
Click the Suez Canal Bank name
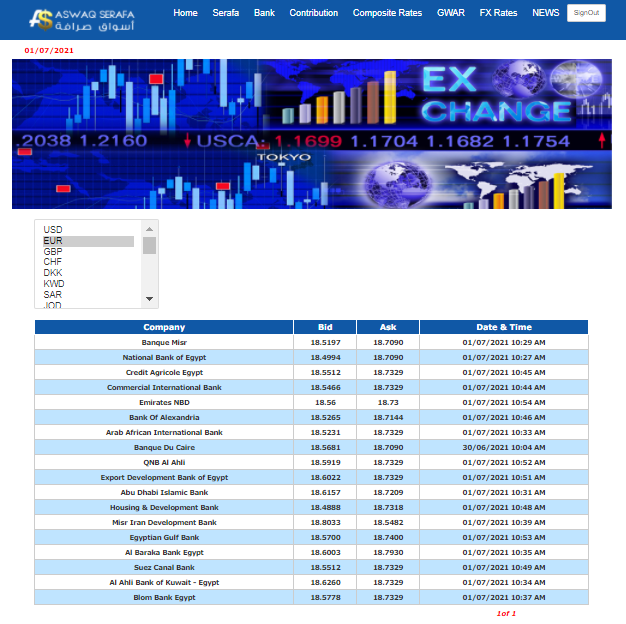(164, 567)
